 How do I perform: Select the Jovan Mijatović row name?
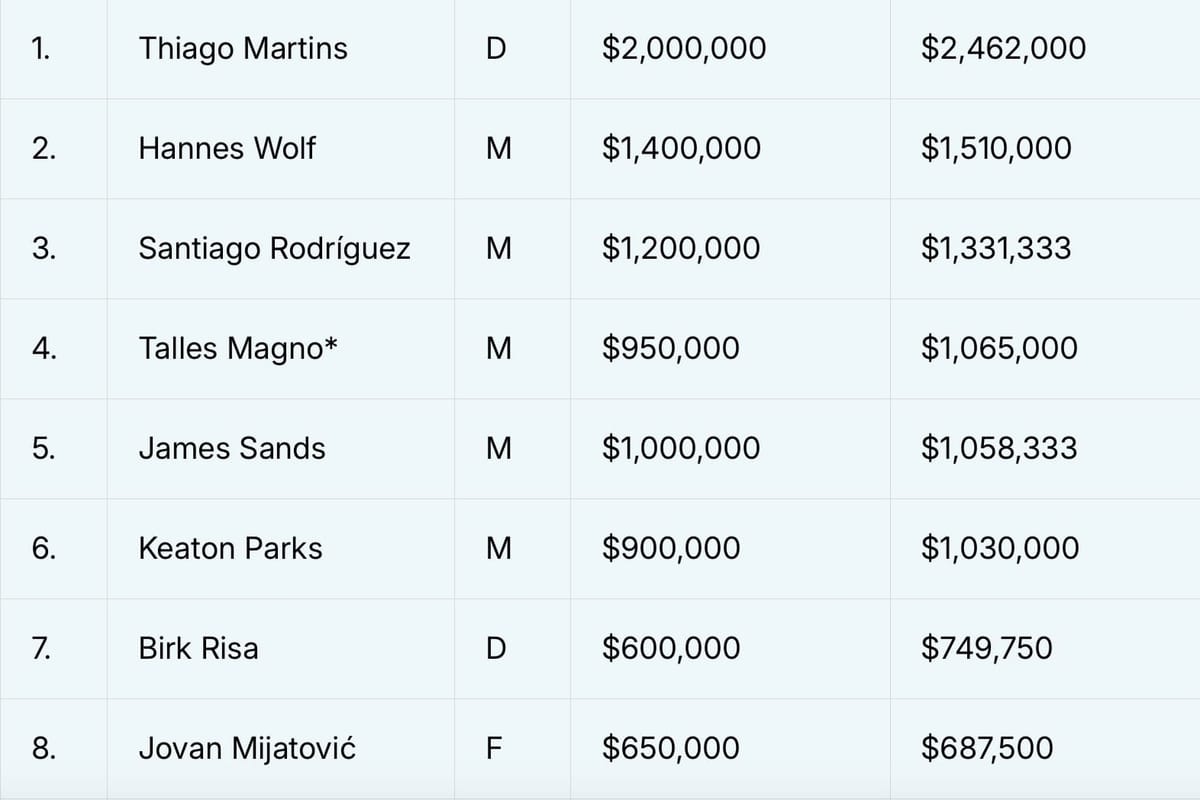point(247,748)
